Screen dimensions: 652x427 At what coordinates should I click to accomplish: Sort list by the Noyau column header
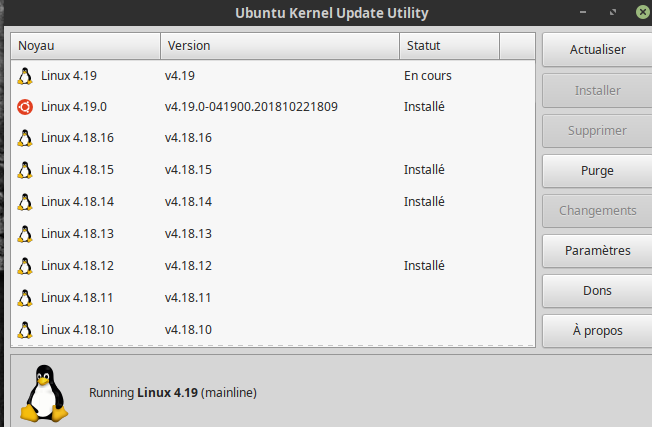[x=85, y=46]
